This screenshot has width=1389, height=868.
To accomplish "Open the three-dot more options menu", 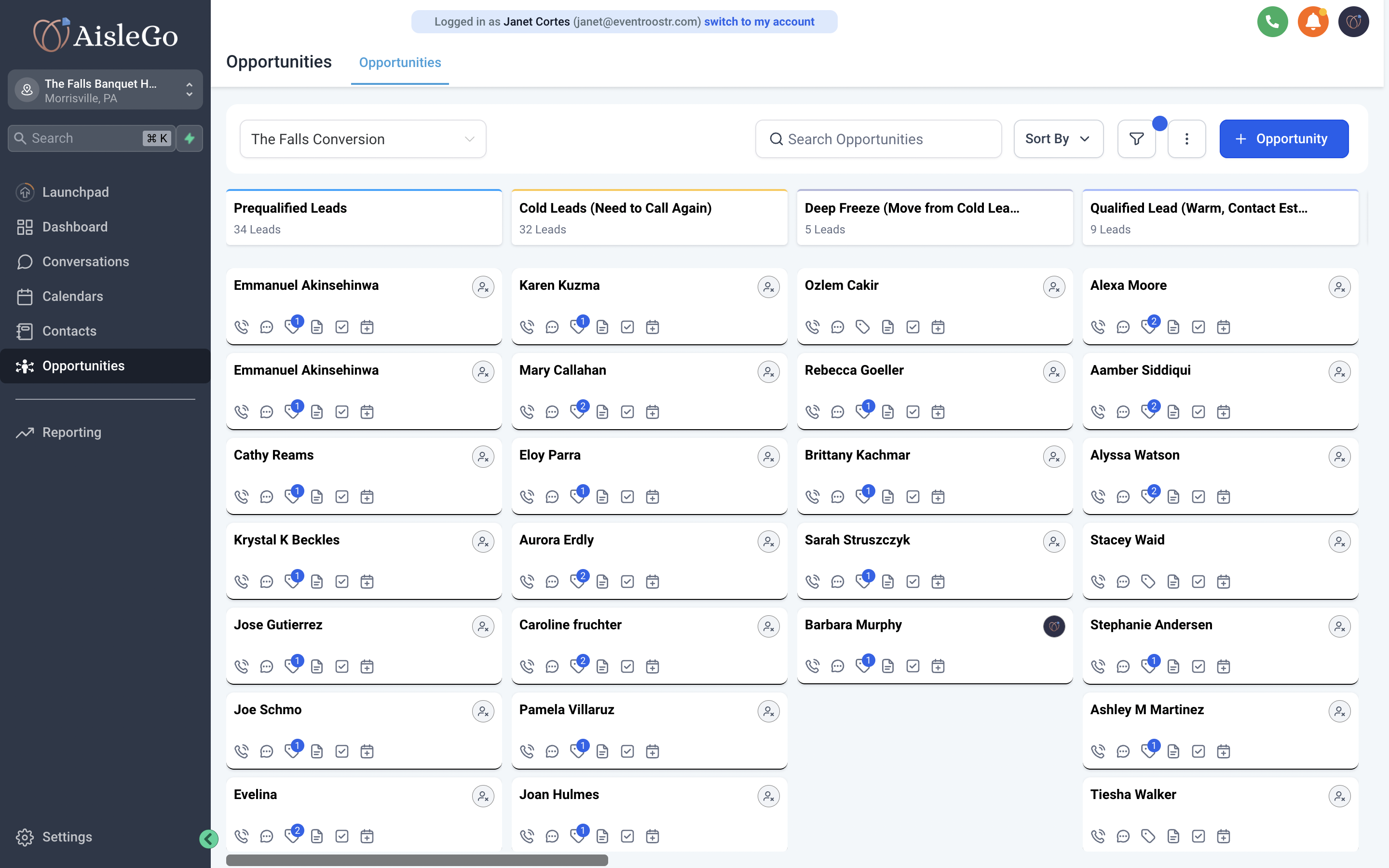I will 1186,139.
